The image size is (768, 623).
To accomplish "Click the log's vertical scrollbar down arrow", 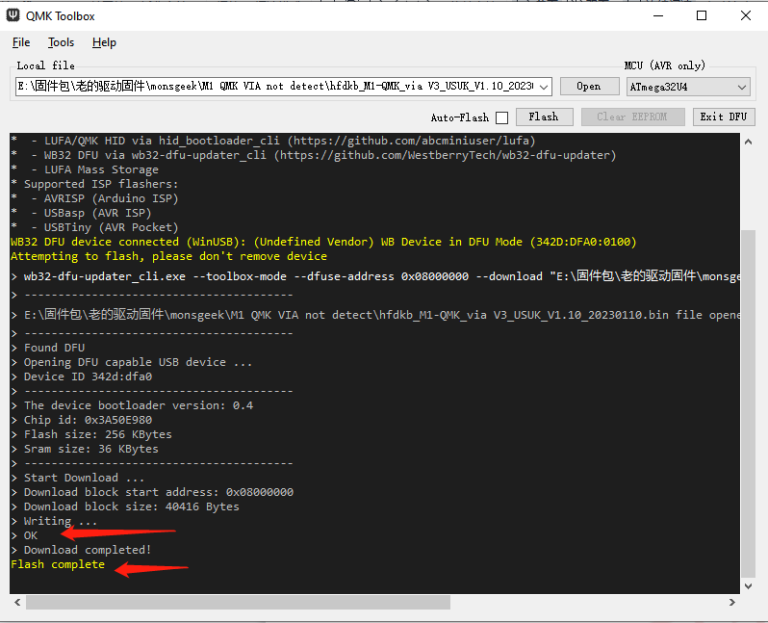I will click(748, 586).
